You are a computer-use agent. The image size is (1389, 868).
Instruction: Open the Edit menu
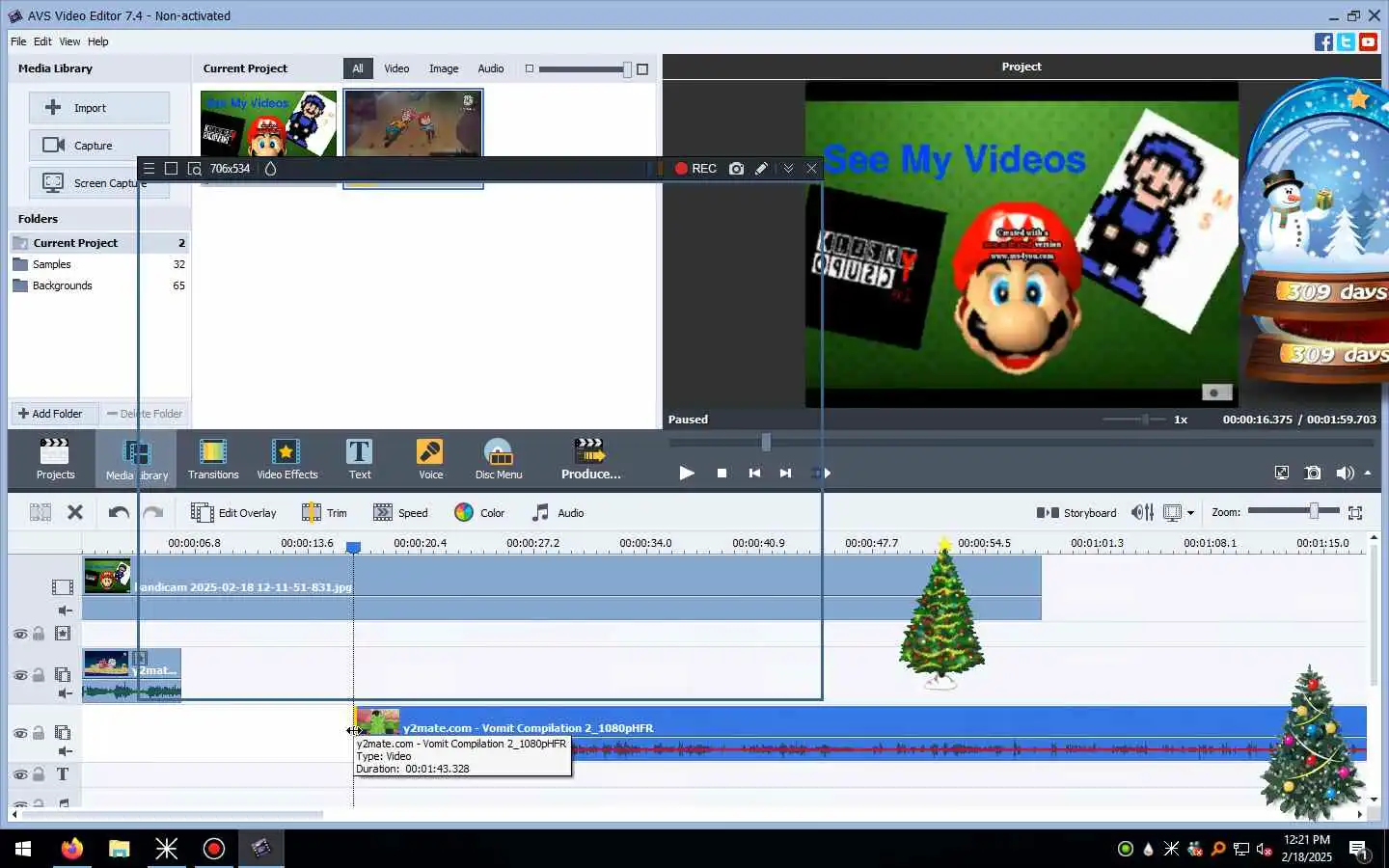[x=42, y=41]
